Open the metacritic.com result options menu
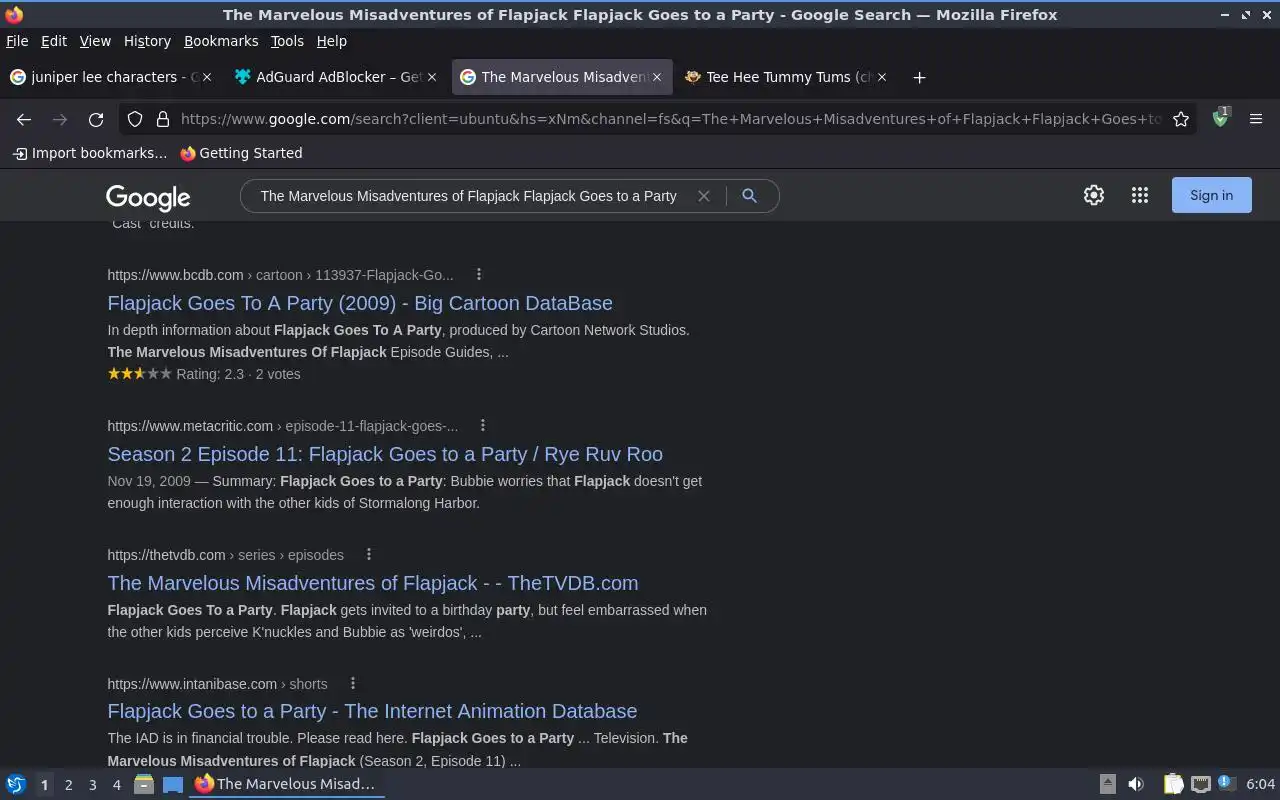Screen dimensions: 1280x800 click(483, 426)
